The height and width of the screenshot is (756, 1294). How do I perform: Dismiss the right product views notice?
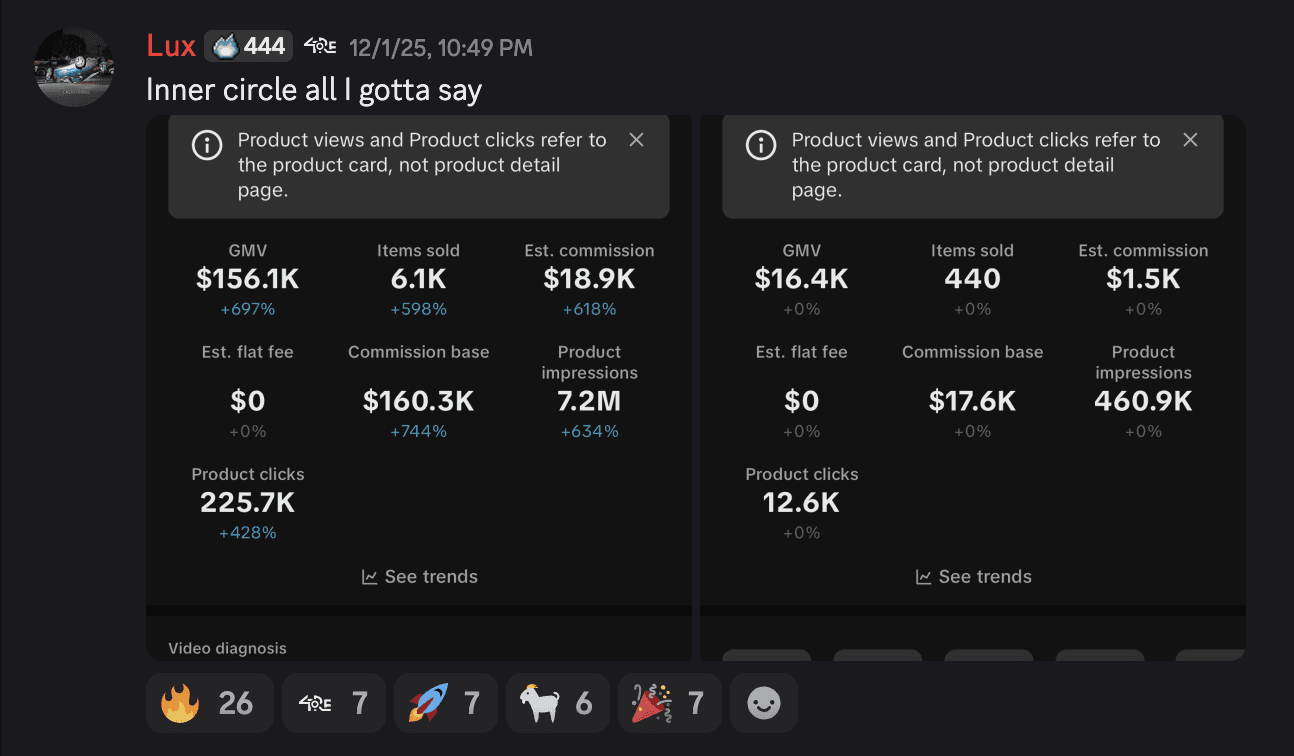pos(1190,140)
